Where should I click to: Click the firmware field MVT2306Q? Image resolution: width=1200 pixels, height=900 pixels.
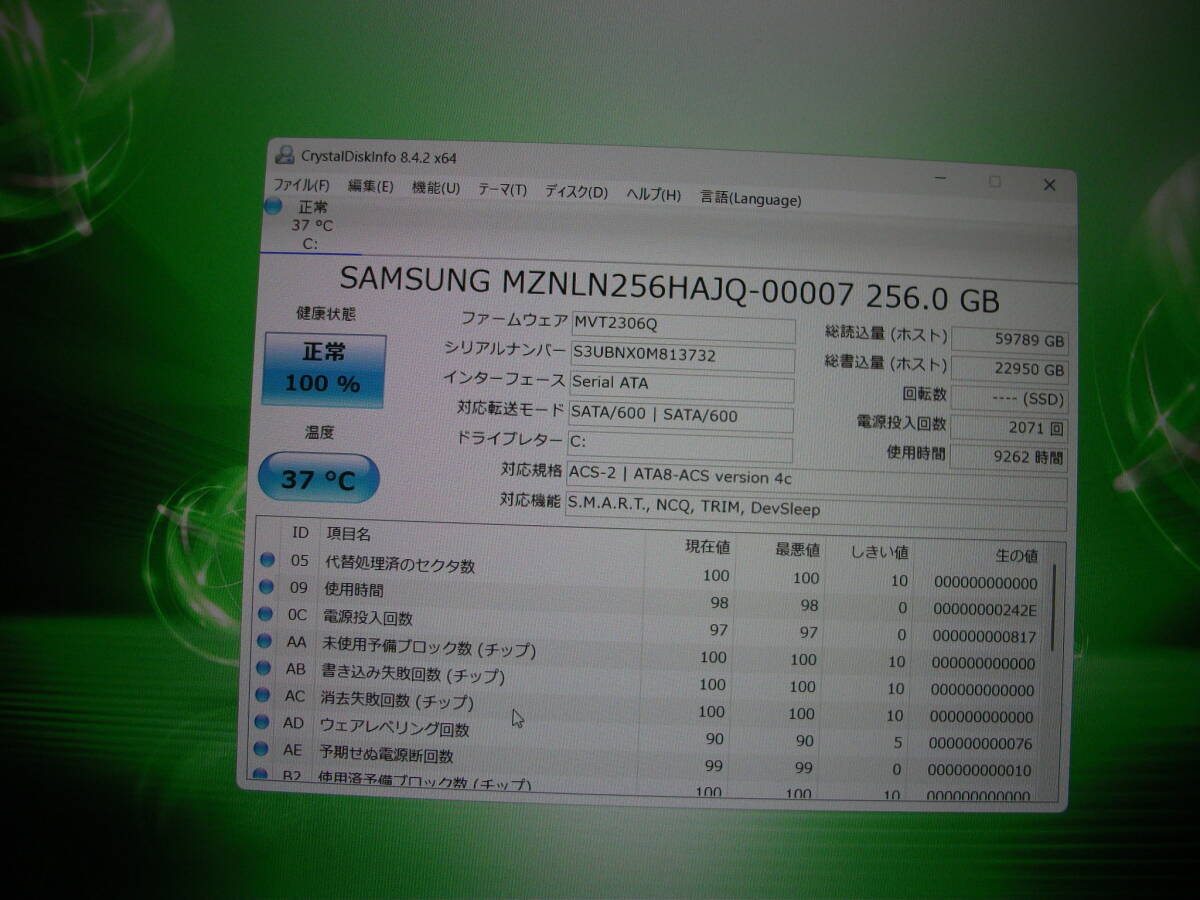[682, 326]
